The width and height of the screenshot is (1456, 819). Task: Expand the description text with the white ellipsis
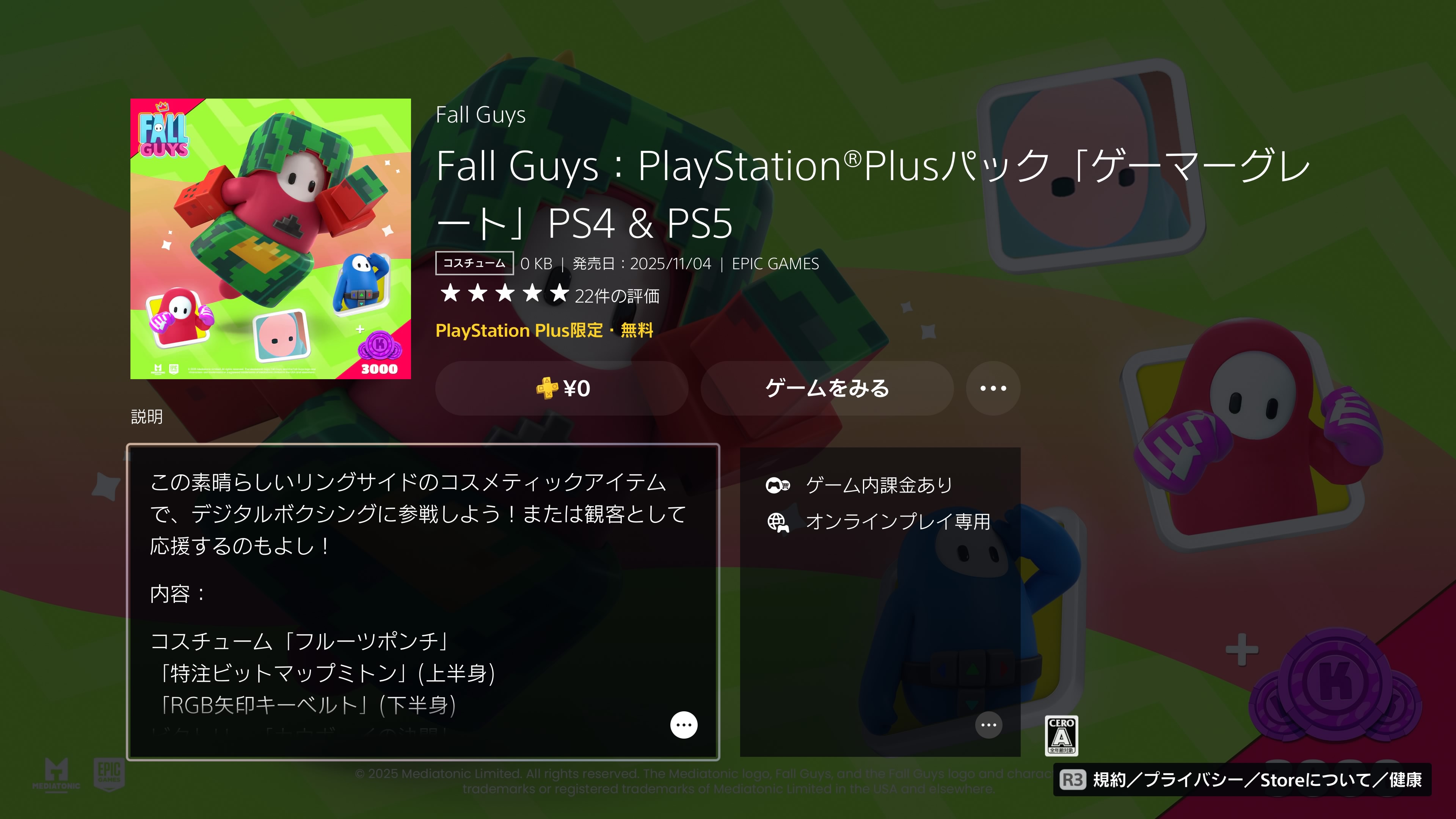point(684,725)
